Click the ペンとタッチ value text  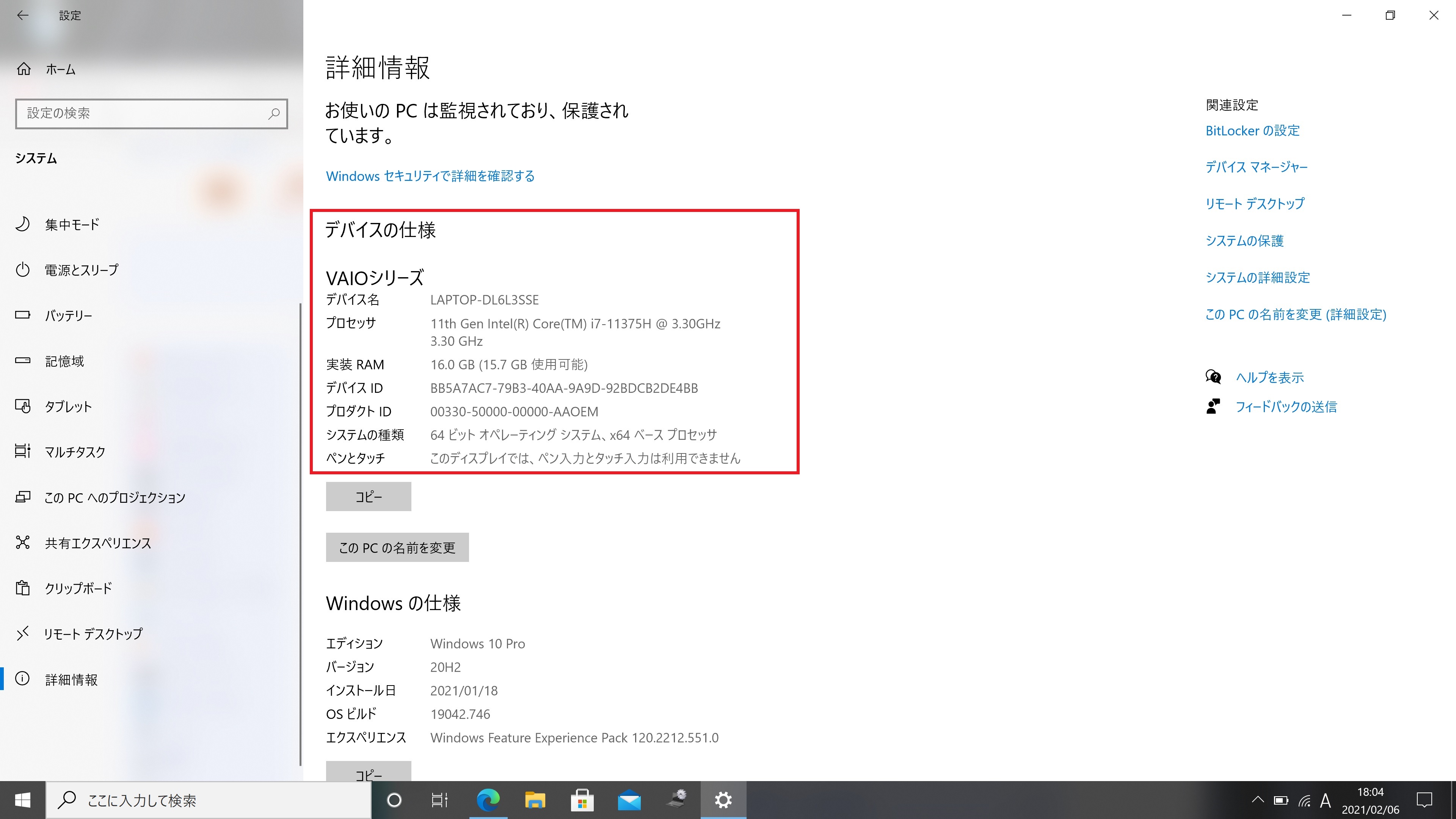click(585, 458)
